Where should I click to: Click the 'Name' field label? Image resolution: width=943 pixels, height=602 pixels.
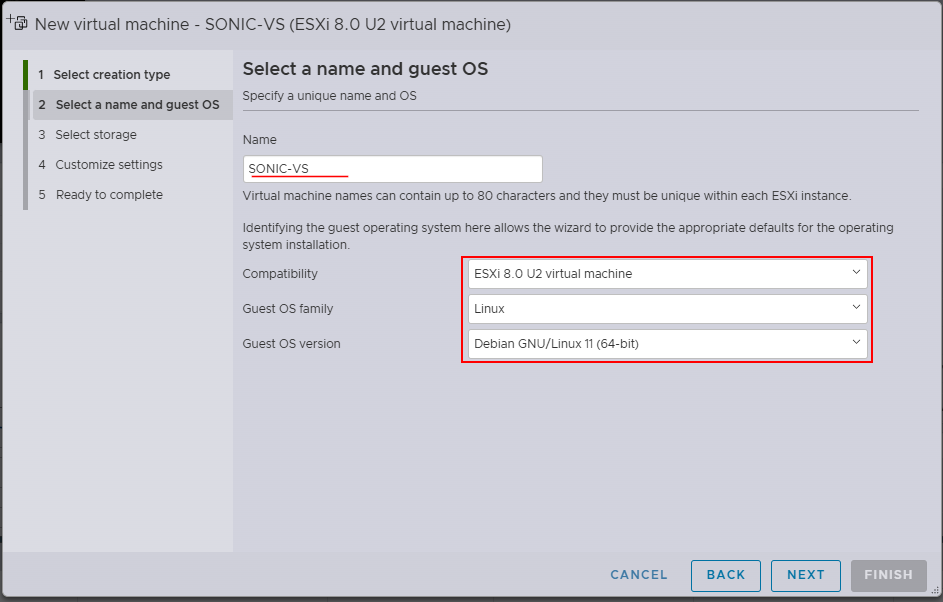[x=259, y=140]
